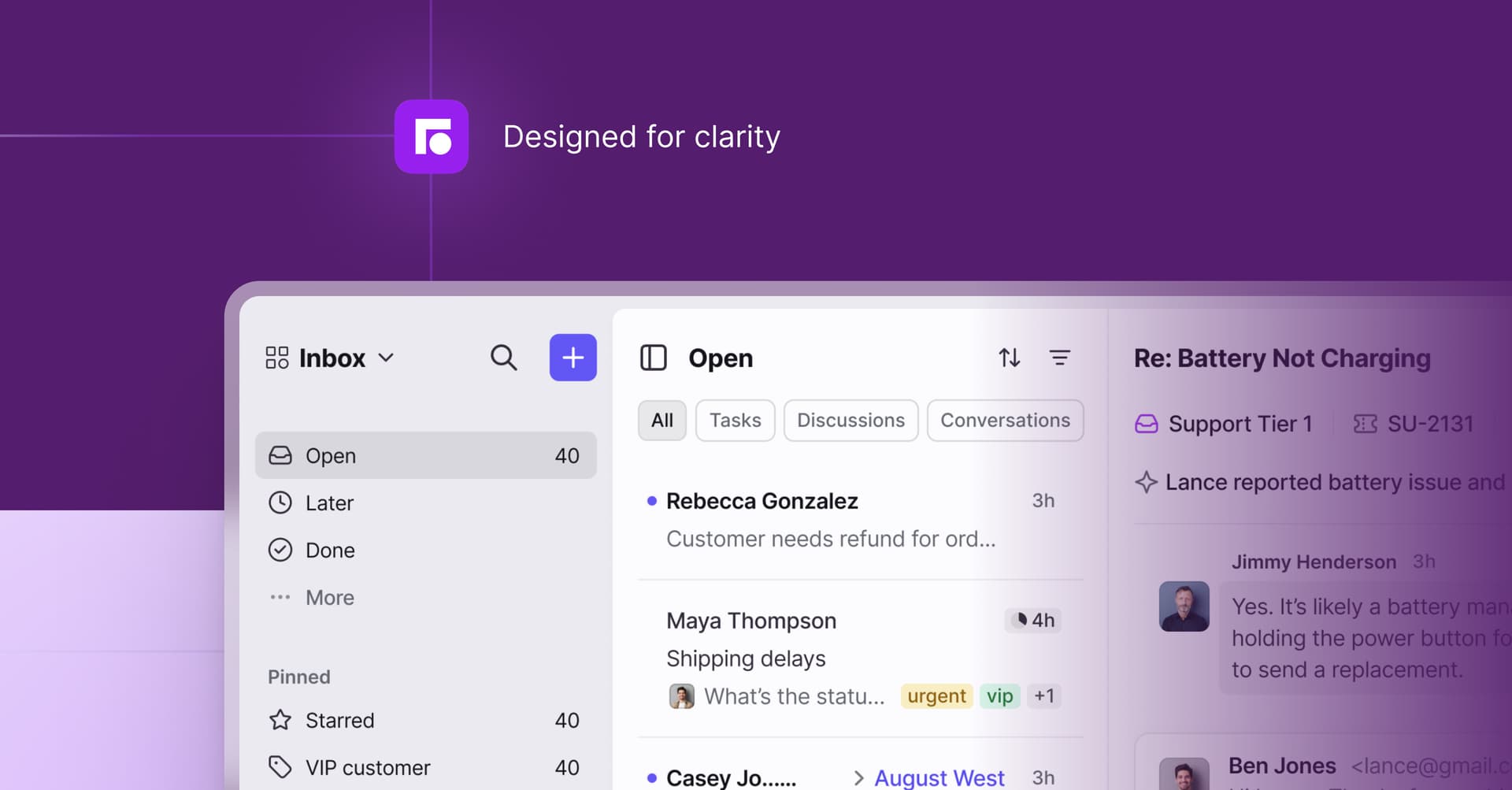The image size is (1512, 790).
Task: Open the Inbox dropdown chevron
Action: (x=387, y=358)
